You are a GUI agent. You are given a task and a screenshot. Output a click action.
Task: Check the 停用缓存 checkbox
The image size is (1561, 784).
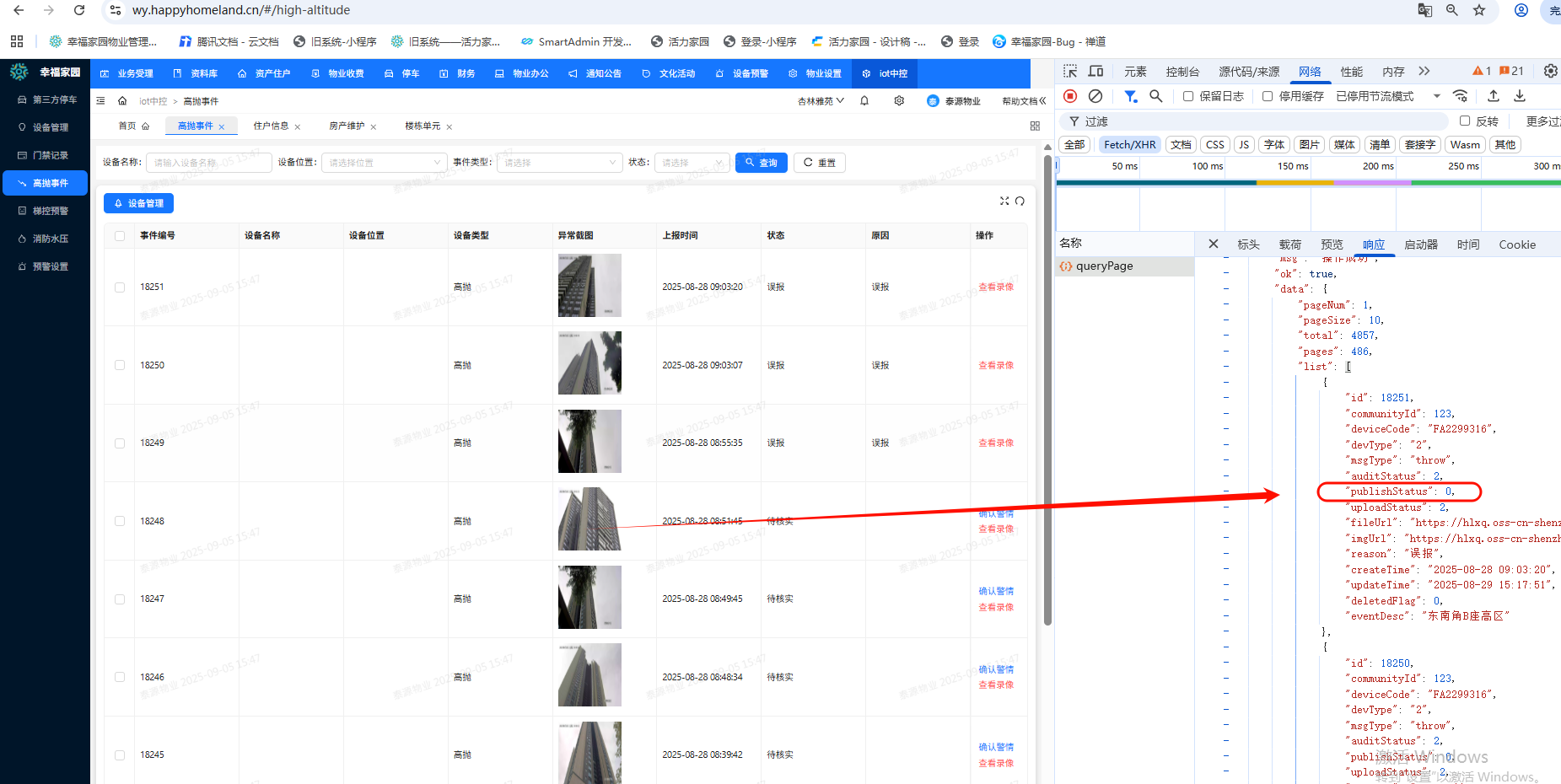(1268, 96)
